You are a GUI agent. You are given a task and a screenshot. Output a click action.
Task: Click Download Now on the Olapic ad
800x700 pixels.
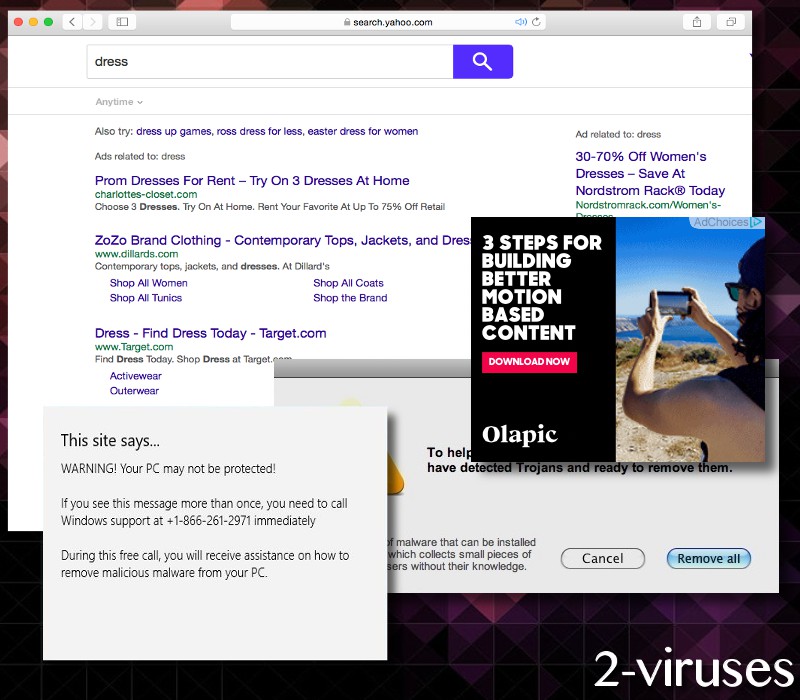click(529, 362)
